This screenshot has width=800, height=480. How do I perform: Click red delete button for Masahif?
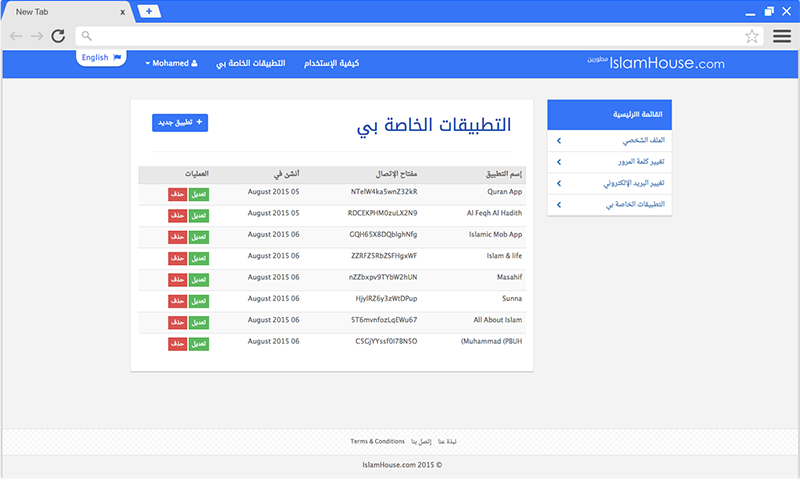coord(177,279)
